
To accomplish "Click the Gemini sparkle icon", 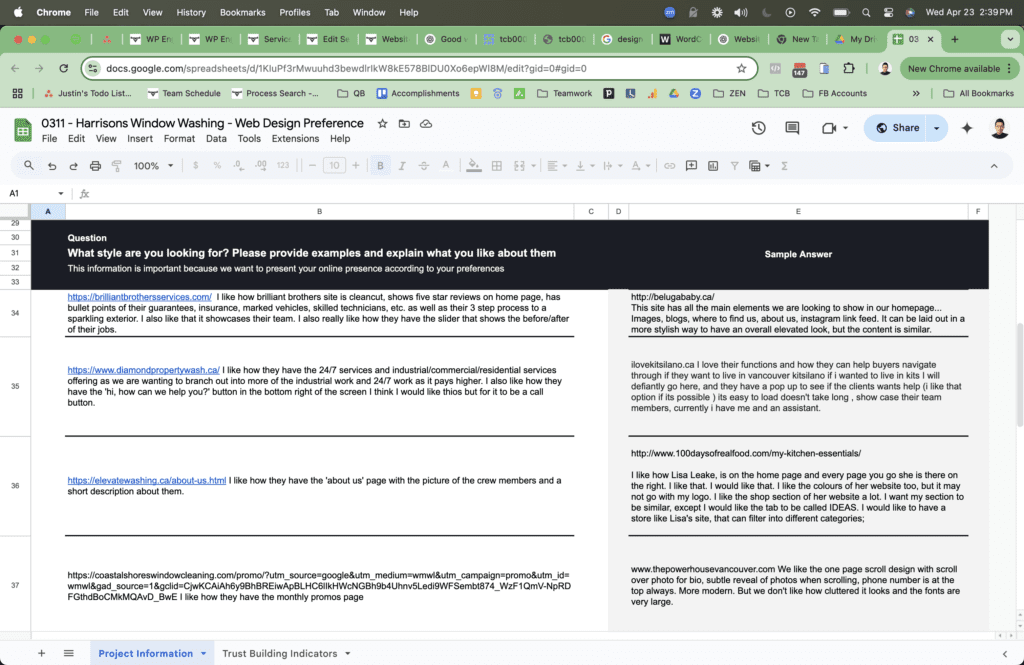I will (967, 128).
